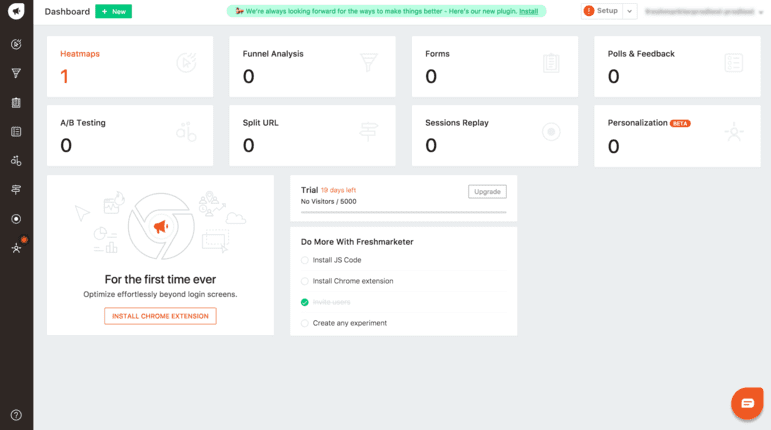Open Funnel Analysis sidebar icon
771x430 pixels.
(x=16, y=73)
